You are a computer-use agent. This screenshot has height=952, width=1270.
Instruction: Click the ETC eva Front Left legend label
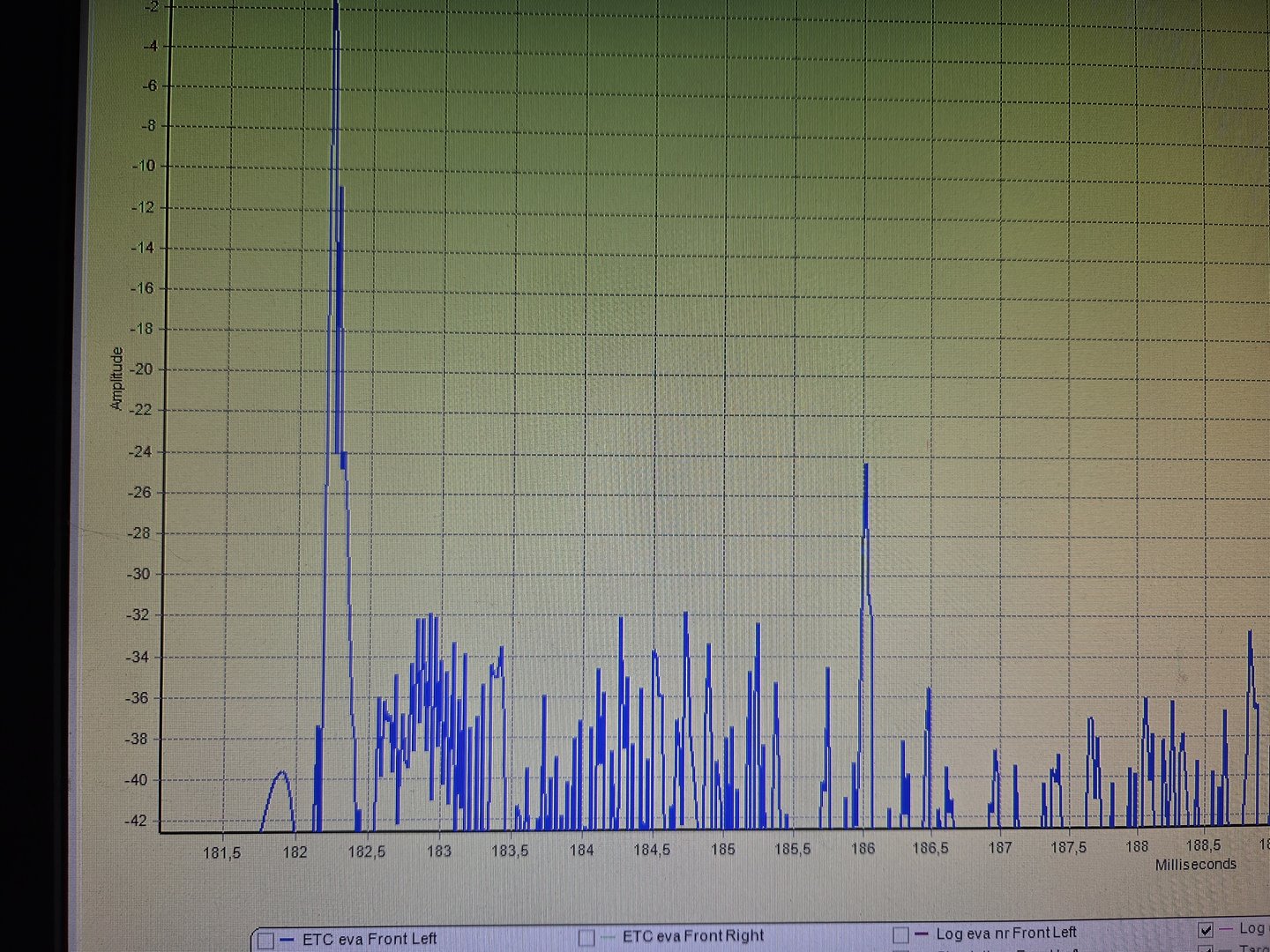click(x=370, y=940)
